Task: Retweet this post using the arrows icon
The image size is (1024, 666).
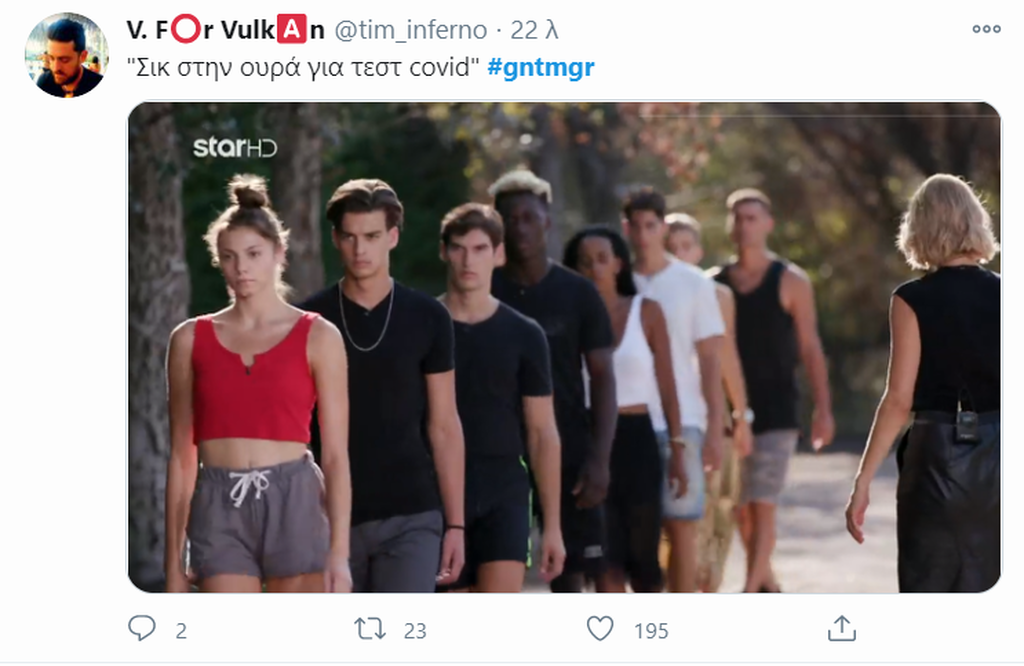Action: pos(370,629)
